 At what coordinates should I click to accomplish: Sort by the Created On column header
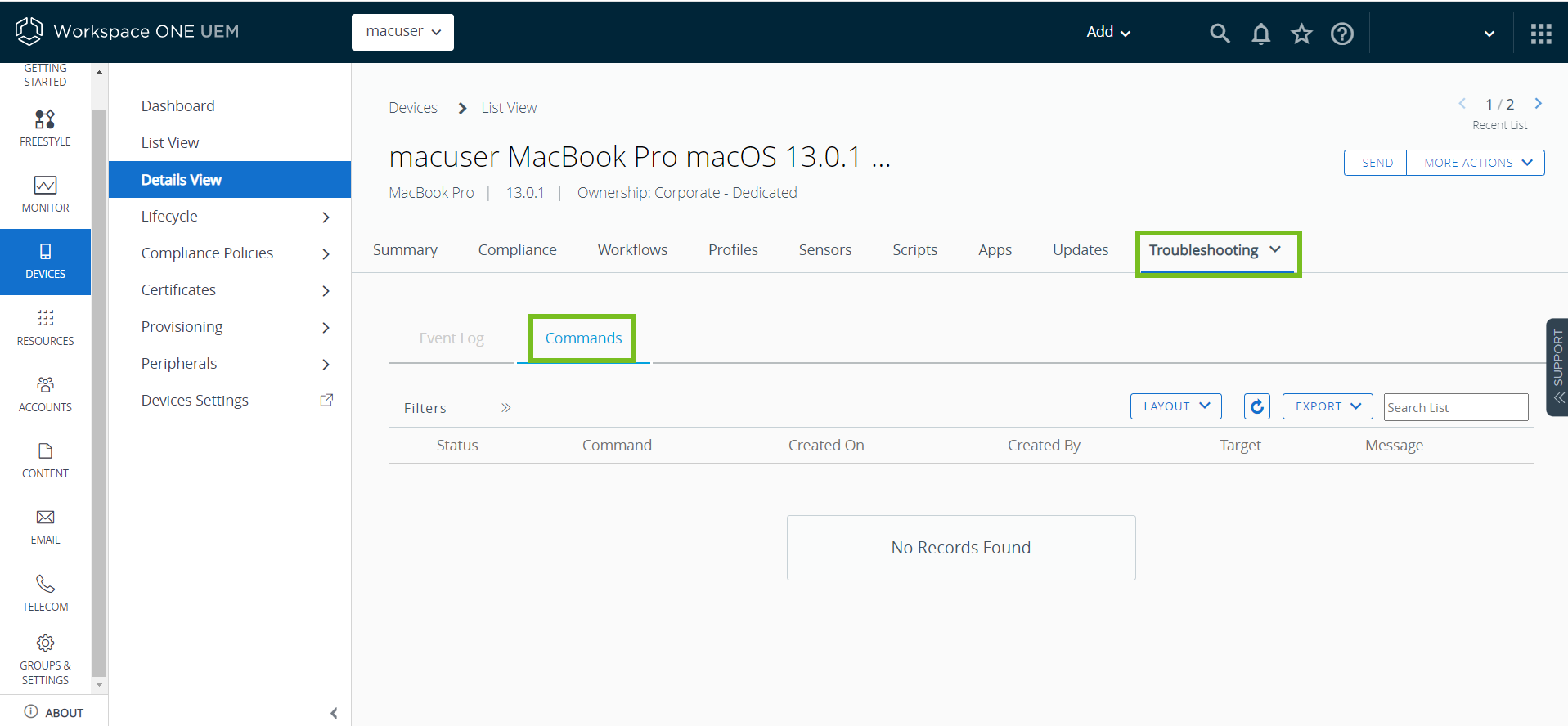coord(826,446)
